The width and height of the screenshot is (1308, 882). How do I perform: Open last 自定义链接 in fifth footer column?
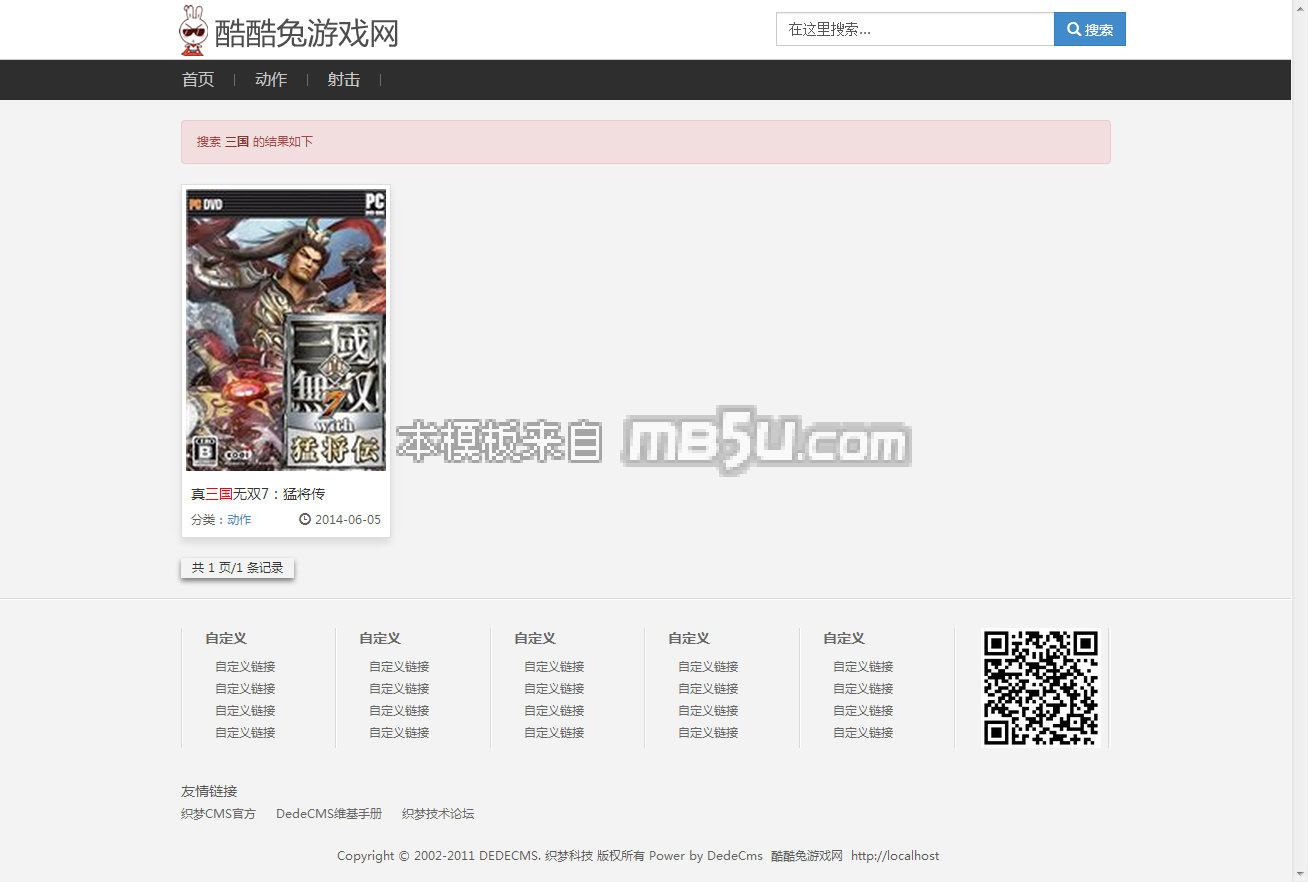[863, 733]
